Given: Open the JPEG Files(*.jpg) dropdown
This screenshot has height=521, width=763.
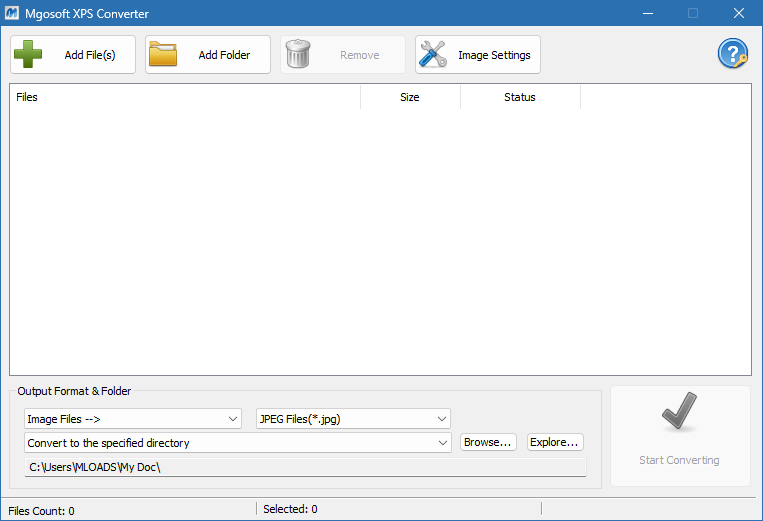Looking at the screenshot, I should point(353,419).
